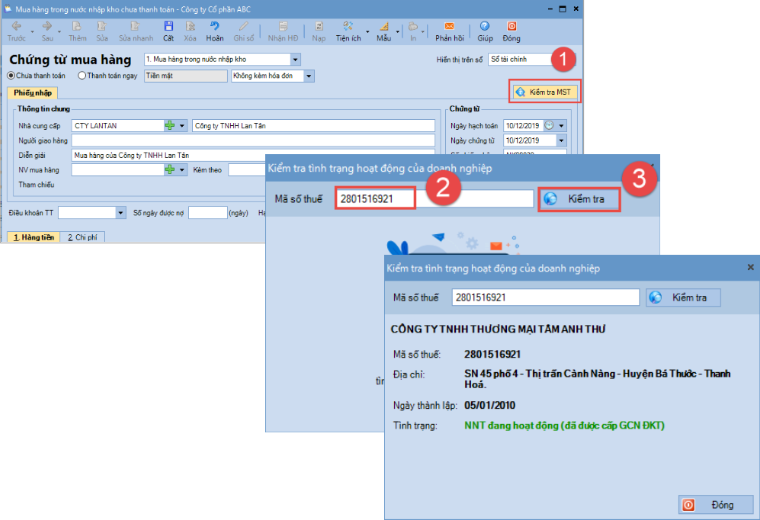This screenshot has width=760, height=520.
Task: Open Tiện ích utilities in the toolbar
Action: point(348,30)
